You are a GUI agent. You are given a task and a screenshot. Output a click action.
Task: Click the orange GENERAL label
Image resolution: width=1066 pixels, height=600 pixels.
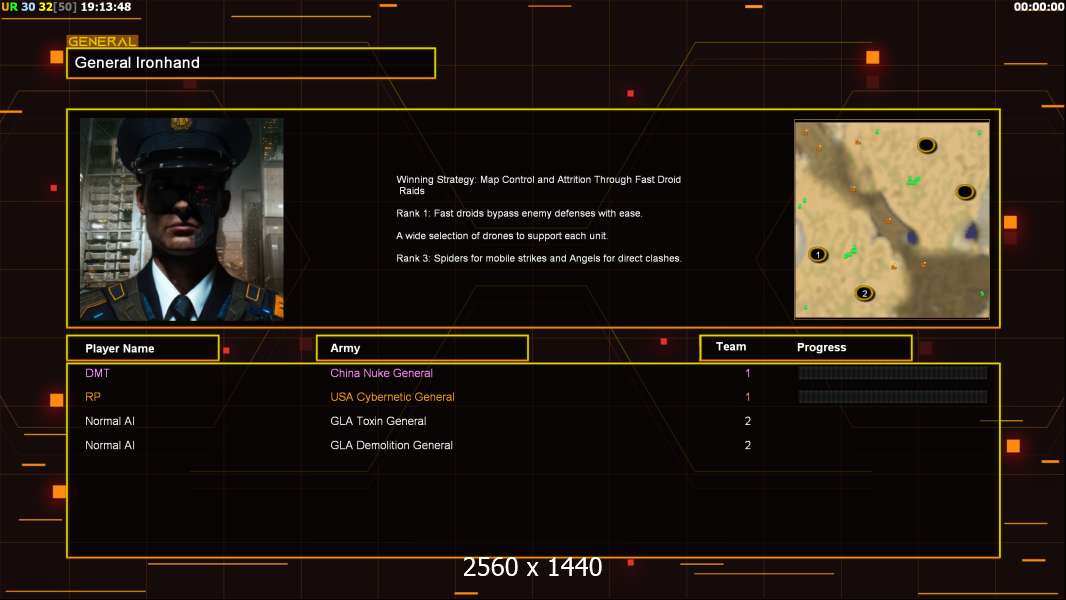coord(102,41)
